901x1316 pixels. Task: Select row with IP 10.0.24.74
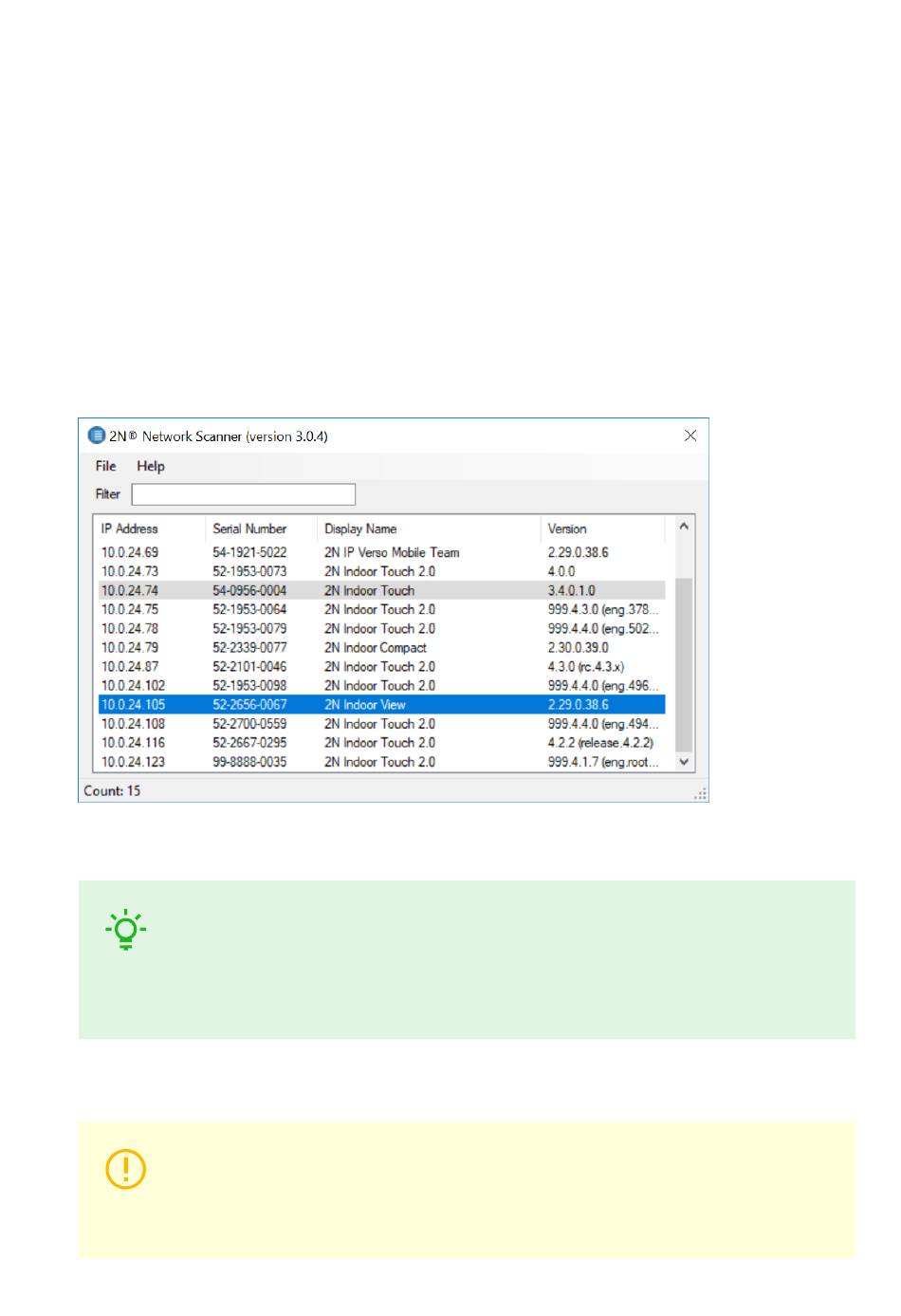click(381, 590)
